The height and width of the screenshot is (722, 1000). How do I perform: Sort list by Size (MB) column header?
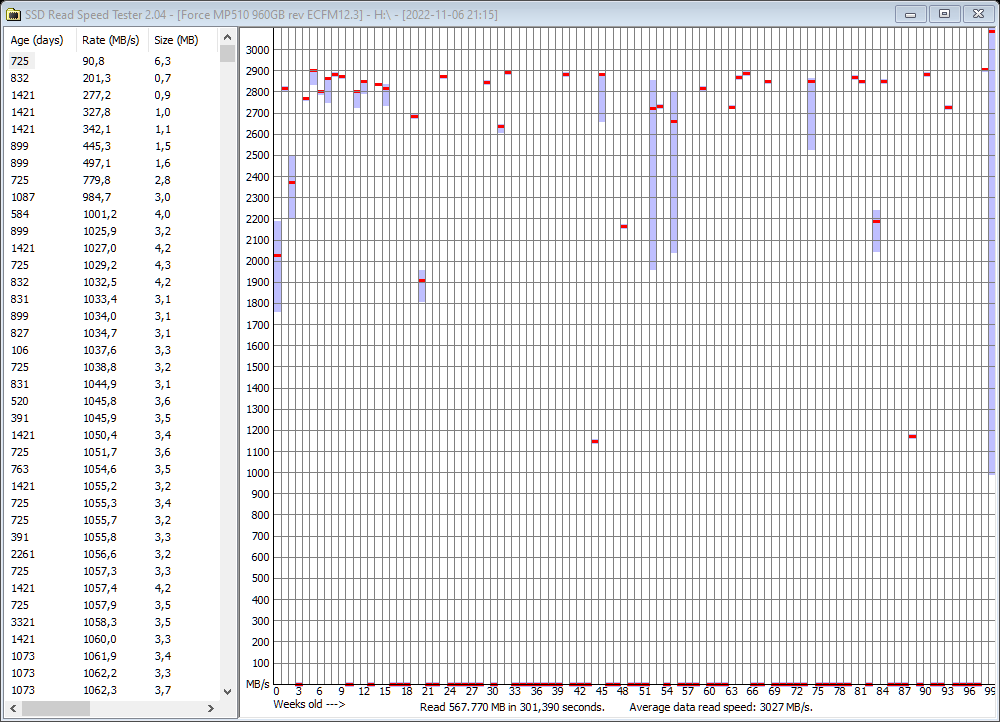coord(183,40)
